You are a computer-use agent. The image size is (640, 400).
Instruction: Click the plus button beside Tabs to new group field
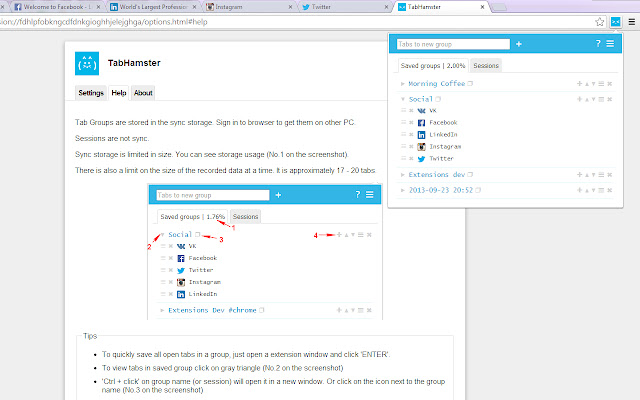519,44
